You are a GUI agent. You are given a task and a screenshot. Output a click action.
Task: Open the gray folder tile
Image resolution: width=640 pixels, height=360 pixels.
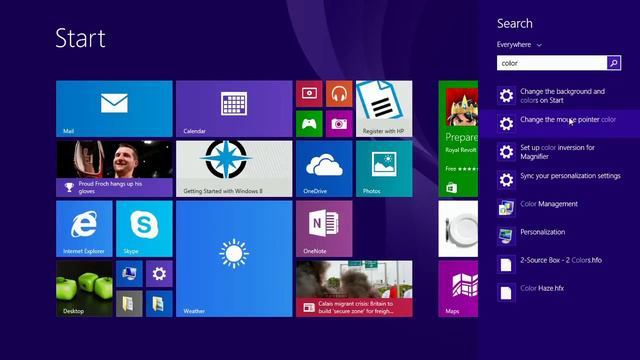coord(129,304)
